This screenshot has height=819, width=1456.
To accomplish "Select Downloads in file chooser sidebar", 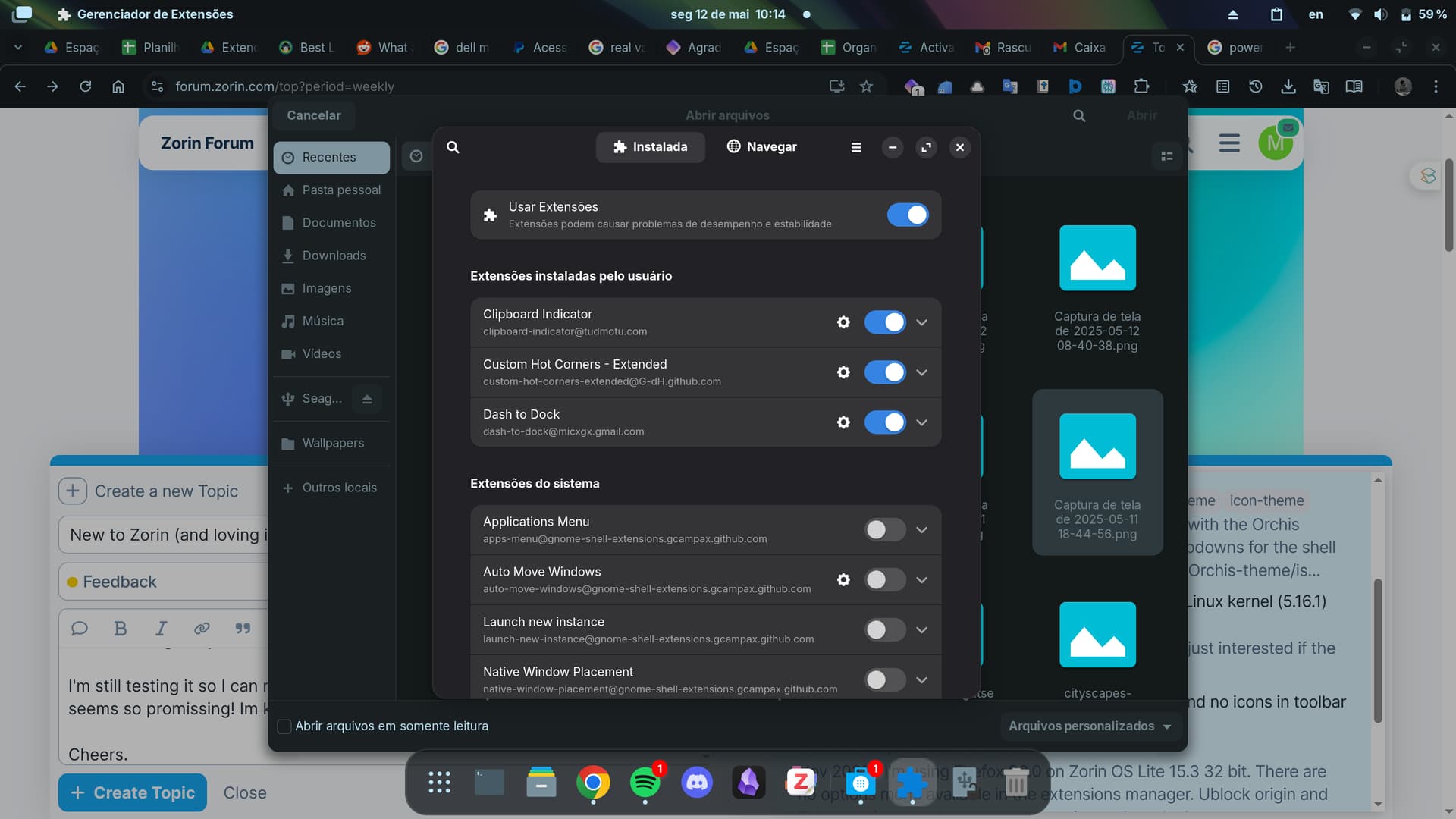I will point(331,256).
